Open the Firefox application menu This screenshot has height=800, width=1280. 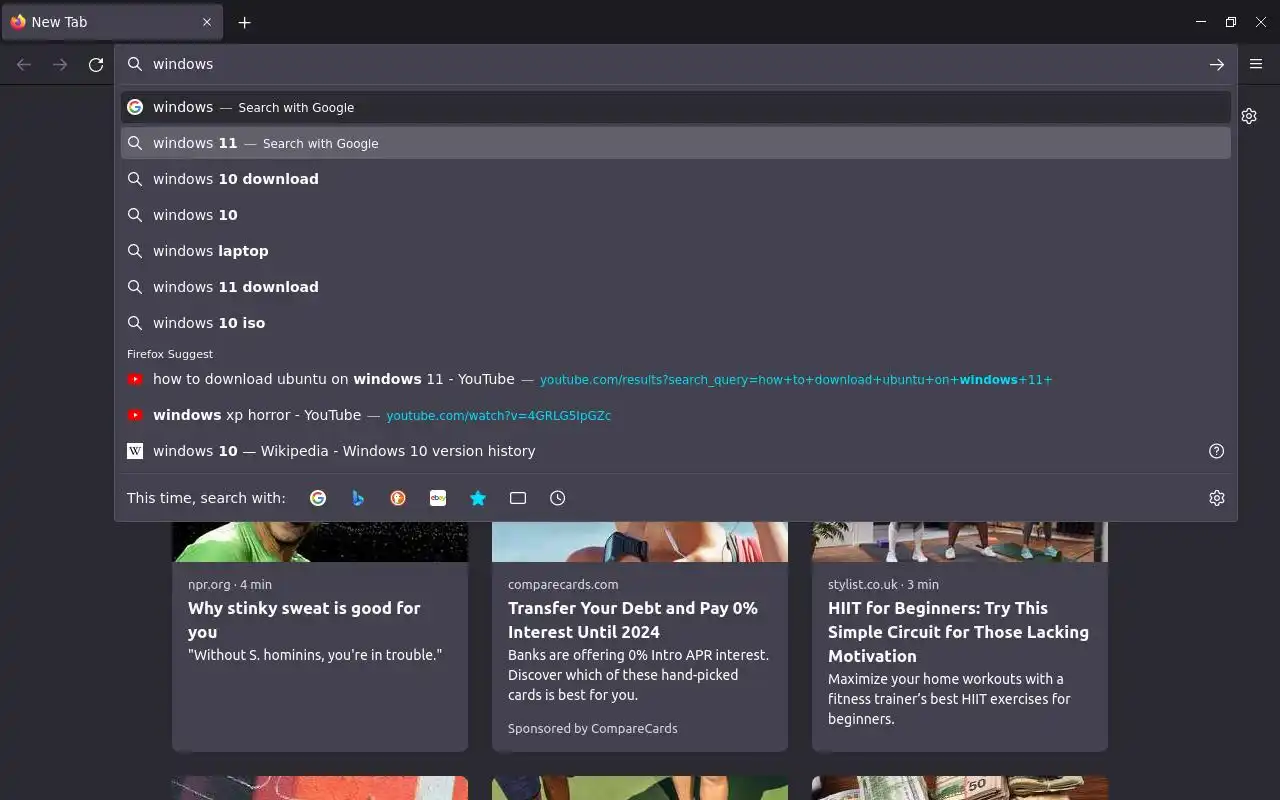click(1256, 64)
